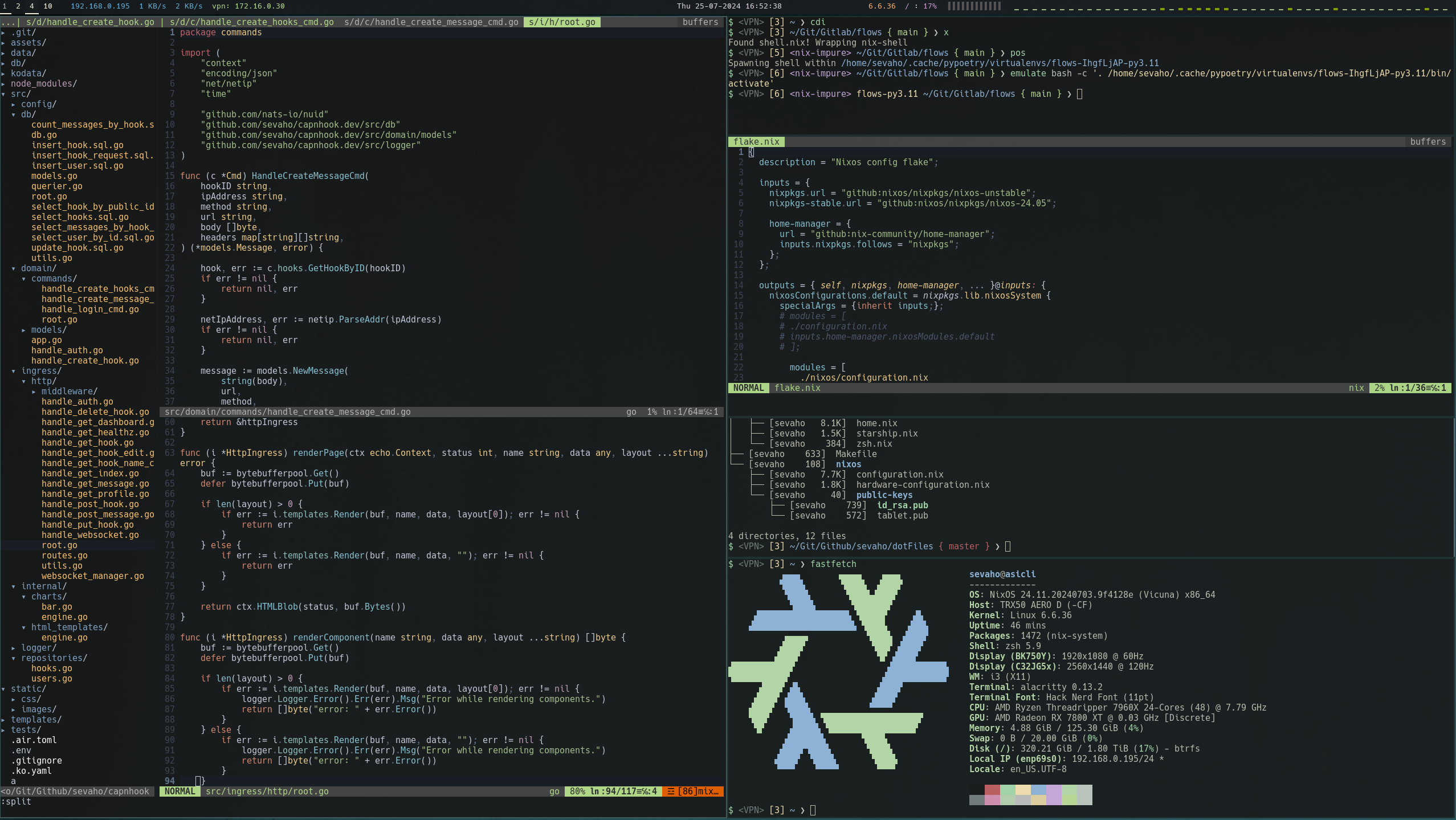Collapse the src/ folder in file tree

coord(21,93)
